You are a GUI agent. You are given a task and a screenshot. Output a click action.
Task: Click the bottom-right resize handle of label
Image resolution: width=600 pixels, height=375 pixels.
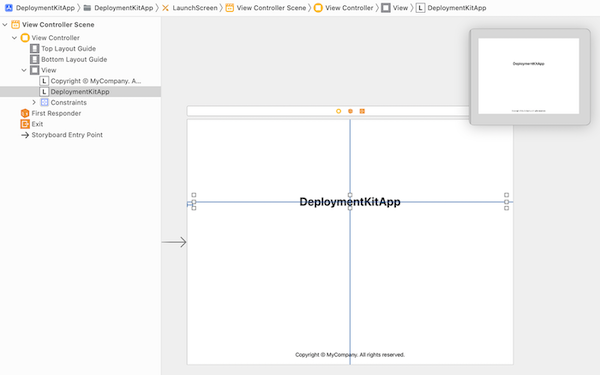pyautogui.click(x=506, y=208)
